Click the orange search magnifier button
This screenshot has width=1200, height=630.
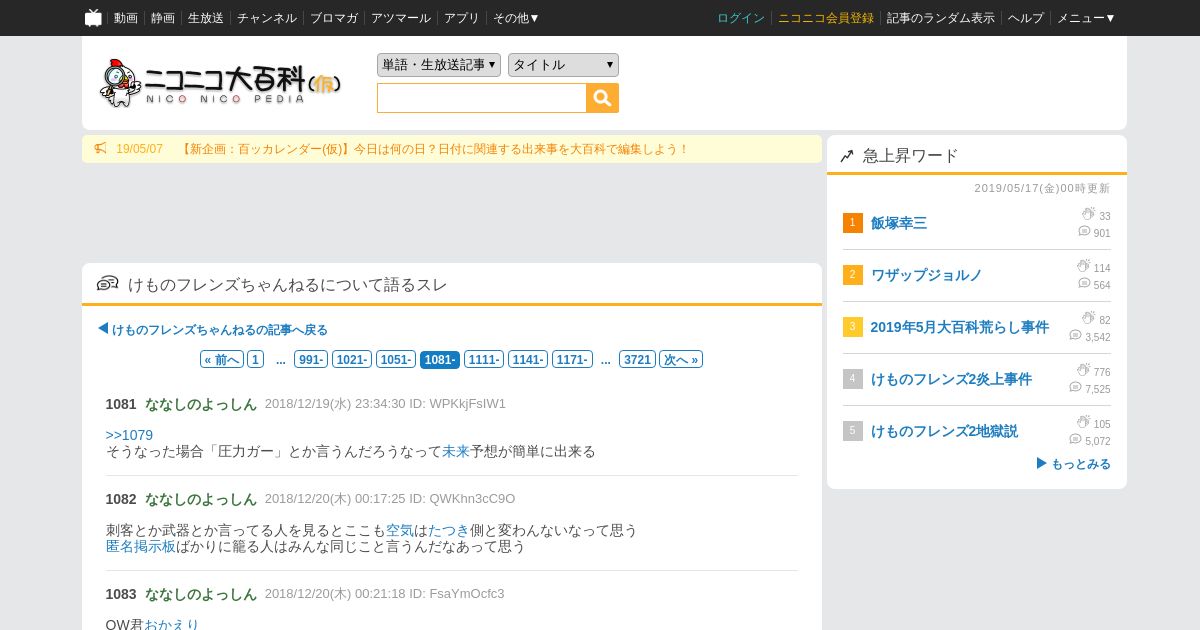pyautogui.click(x=603, y=98)
